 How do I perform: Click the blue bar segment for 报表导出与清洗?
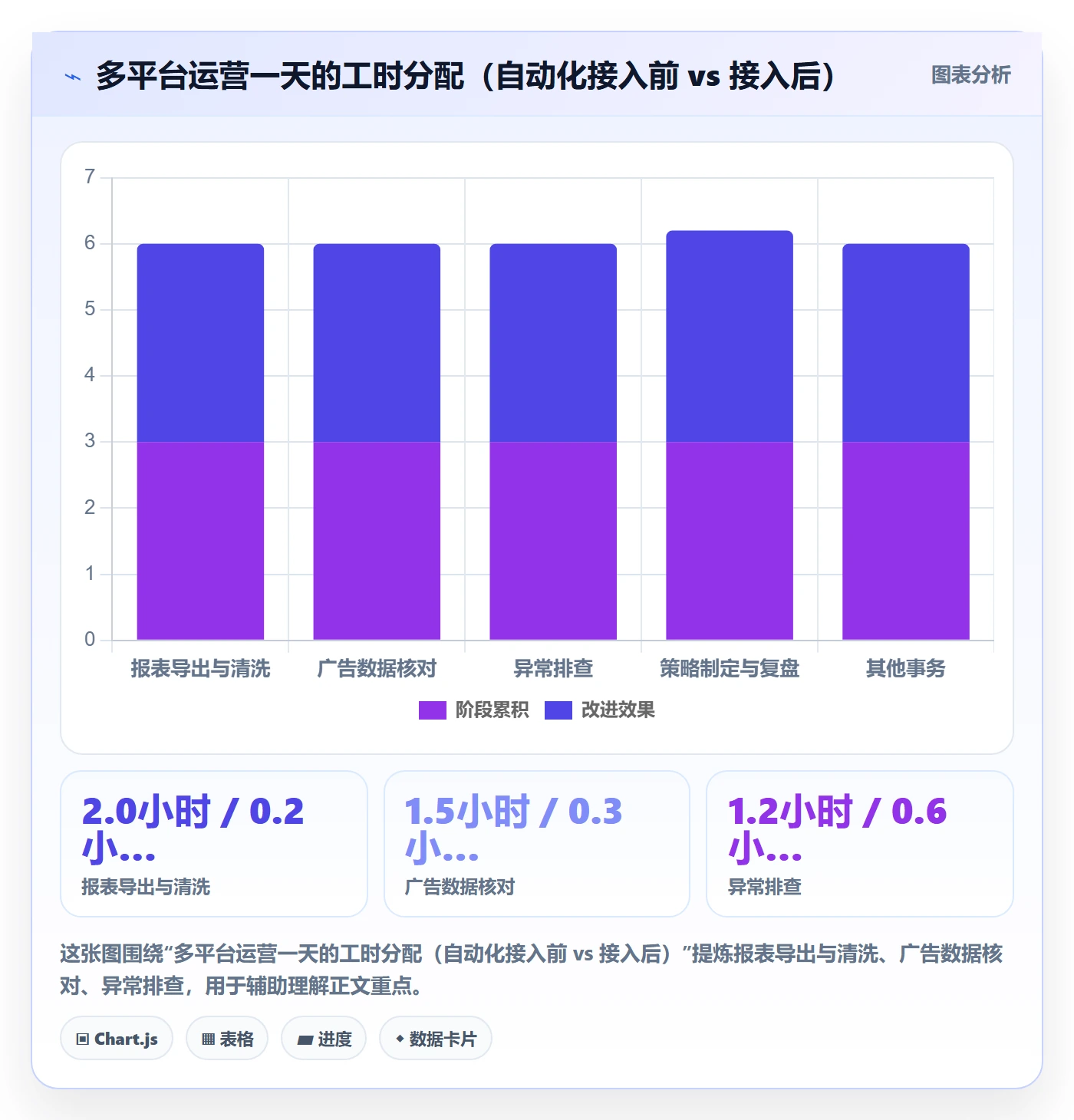(200, 343)
